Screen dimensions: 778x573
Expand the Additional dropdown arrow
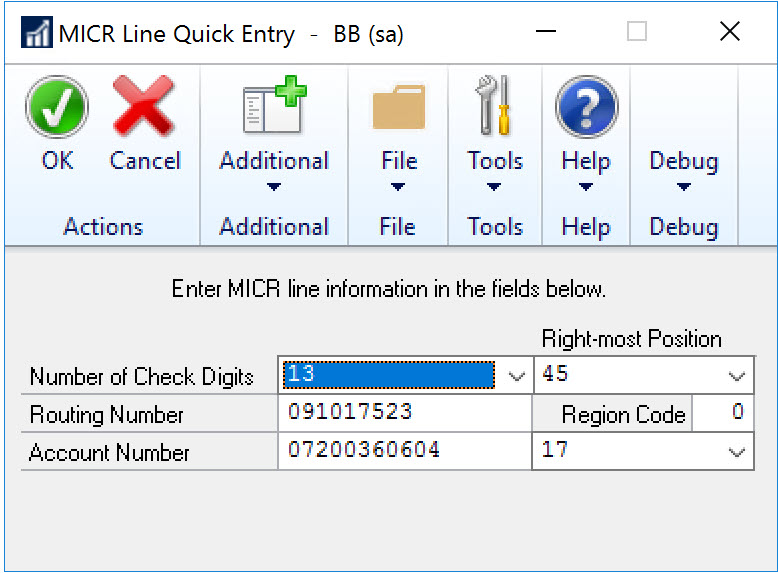pyautogui.click(x=274, y=187)
